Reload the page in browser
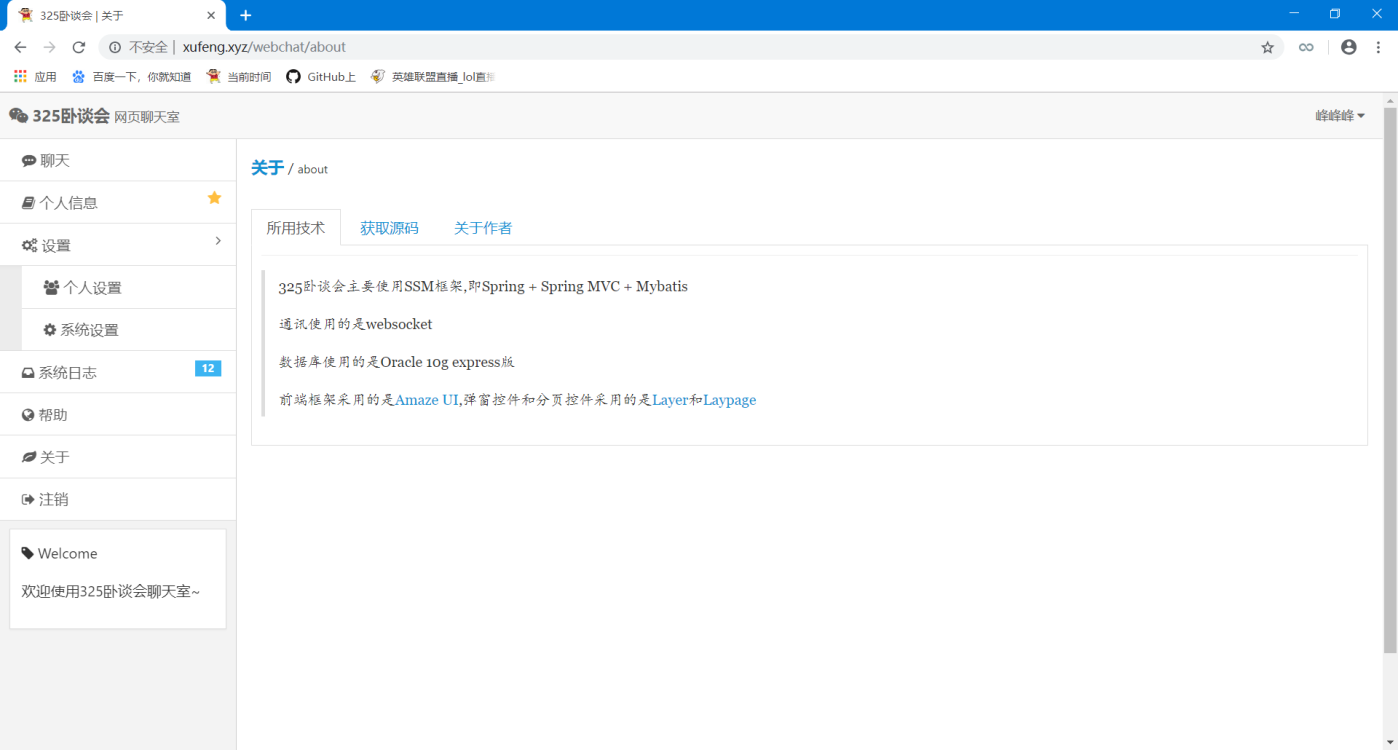This screenshot has width=1398, height=750. tap(79, 47)
